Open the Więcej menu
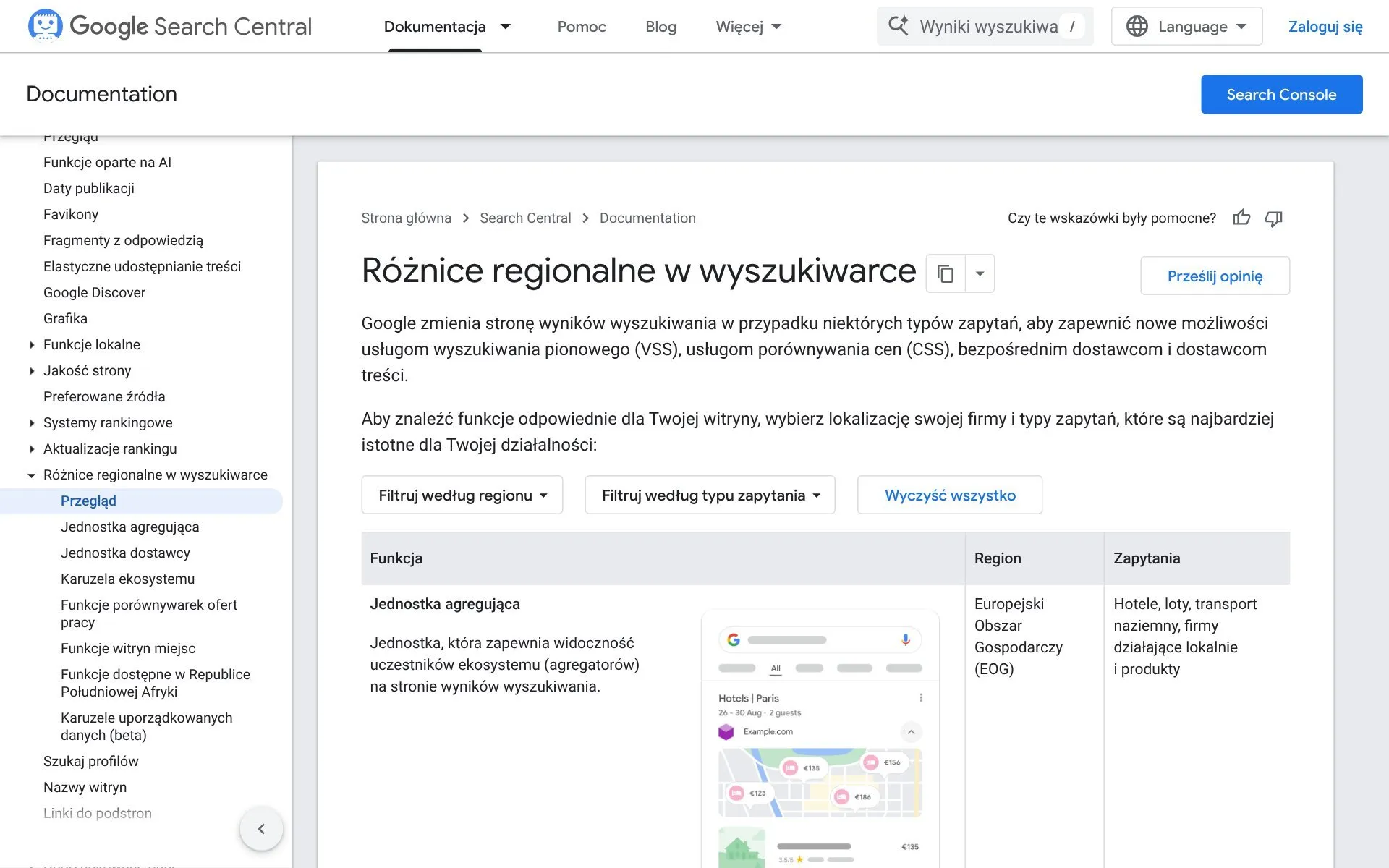Screen dimensions: 1389x868 [748, 27]
